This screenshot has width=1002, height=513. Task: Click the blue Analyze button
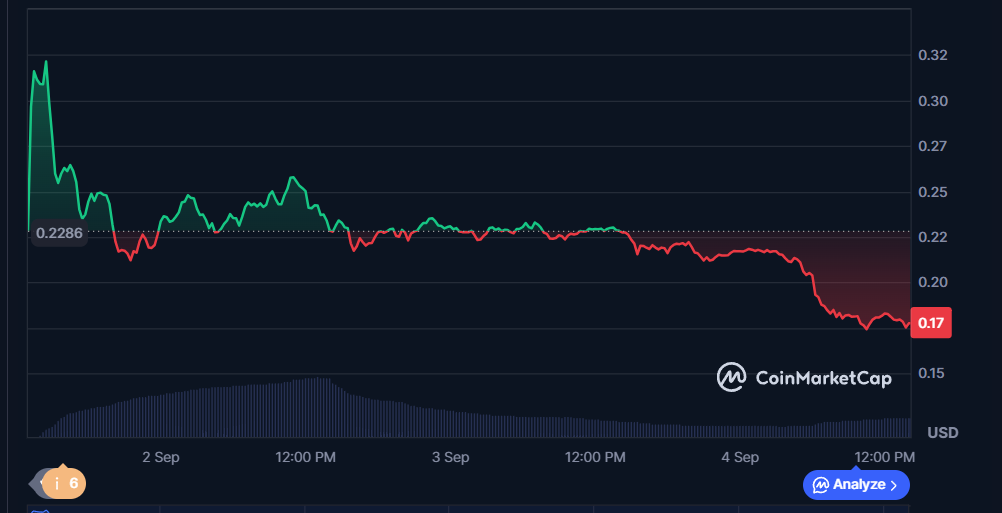(x=856, y=485)
